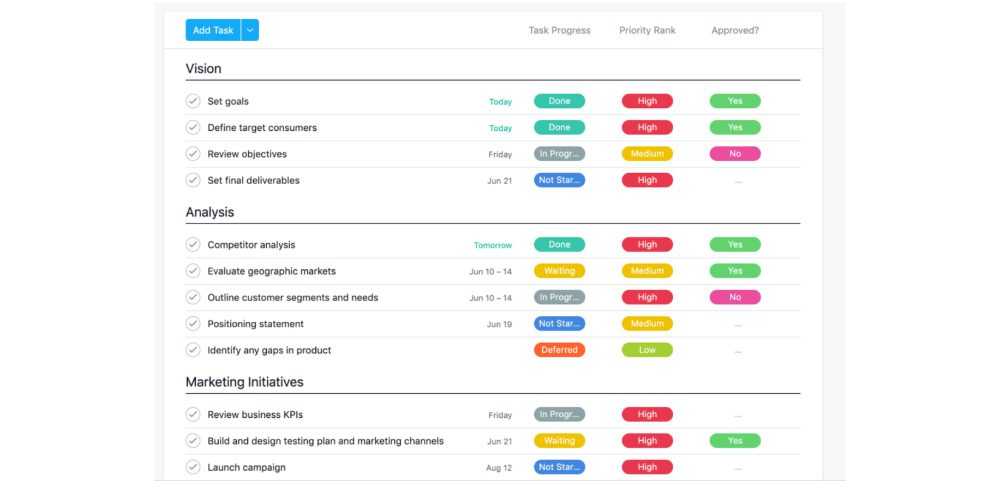Change 'Low' priority tag on Identify gaps
The image size is (1000, 500).
[647, 350]
